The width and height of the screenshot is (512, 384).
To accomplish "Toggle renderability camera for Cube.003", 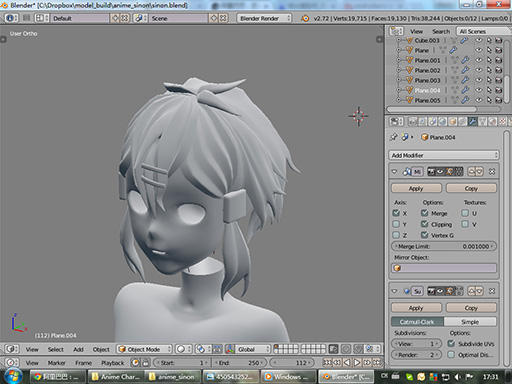I will (x=499, y=40).
